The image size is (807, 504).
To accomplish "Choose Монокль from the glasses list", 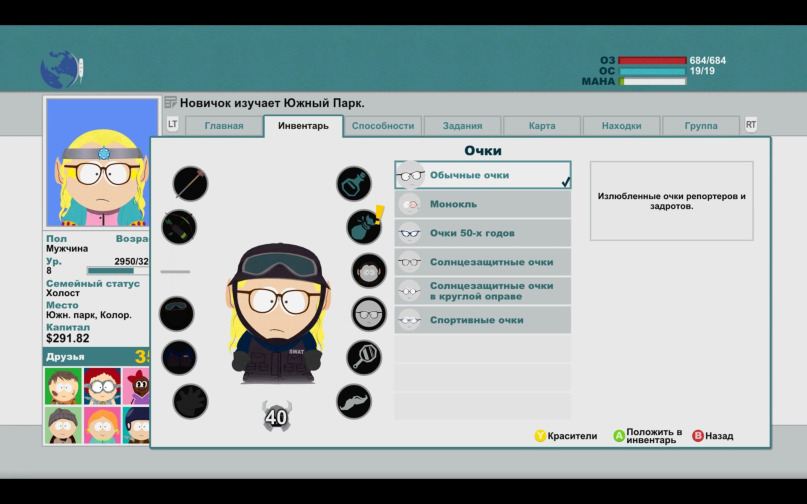I will pyautogui.click(x=483, y=204).
